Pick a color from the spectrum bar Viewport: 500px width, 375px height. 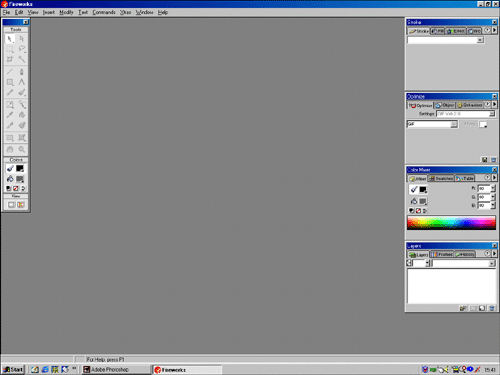[x=451, y=223]
